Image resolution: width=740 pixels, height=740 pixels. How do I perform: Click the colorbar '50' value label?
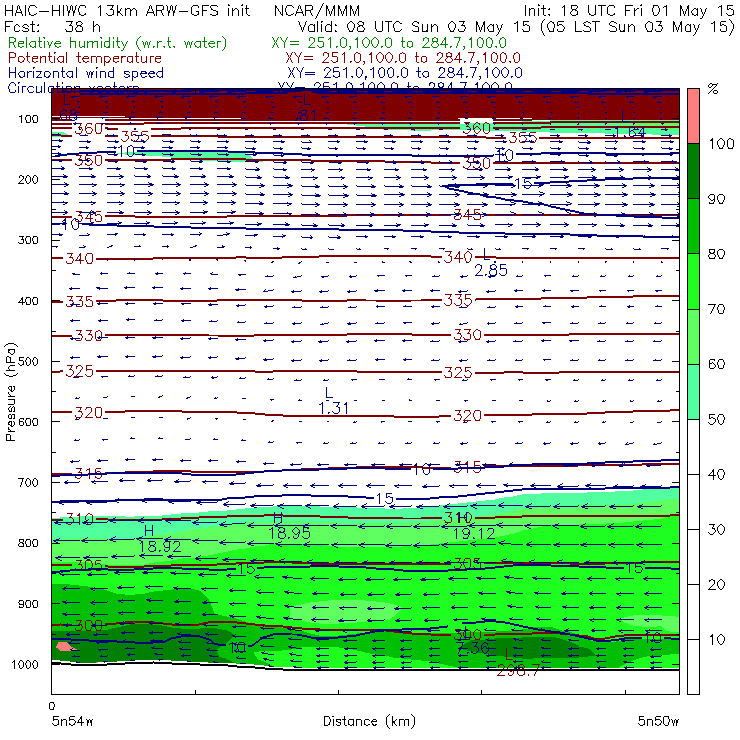click(x=716, y=420)
